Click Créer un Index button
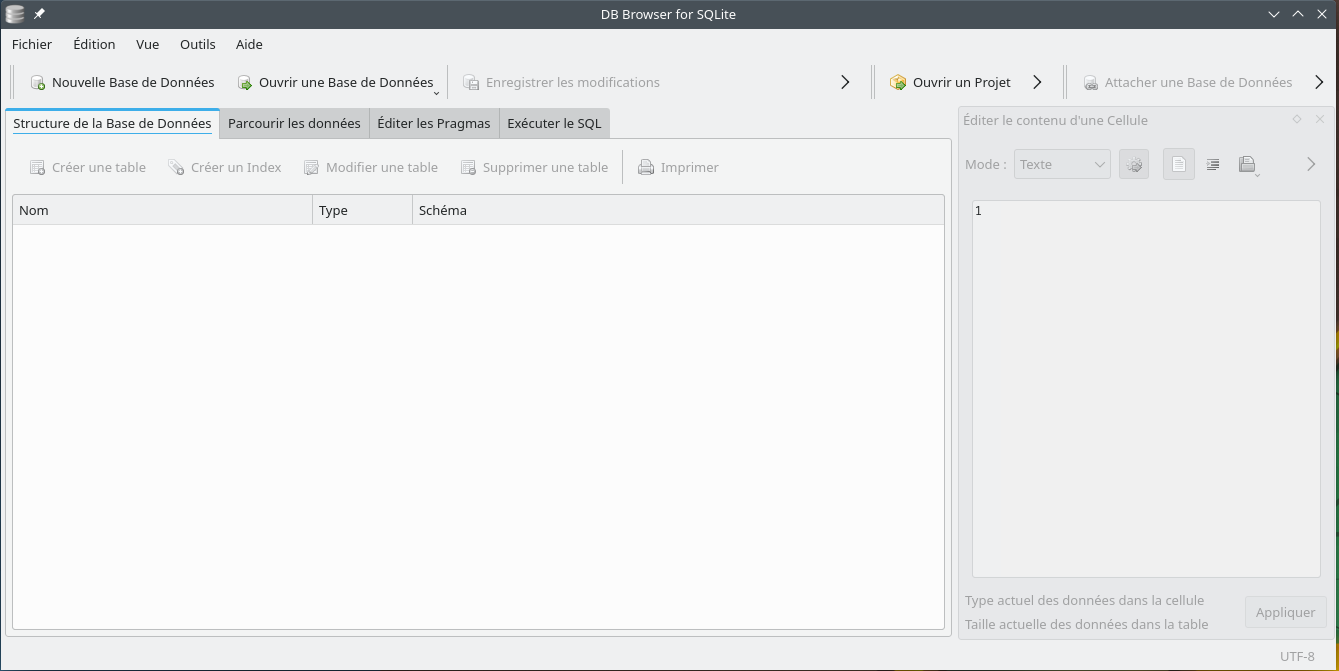This screenshot has width=1339, height=671. click(225, 167)
